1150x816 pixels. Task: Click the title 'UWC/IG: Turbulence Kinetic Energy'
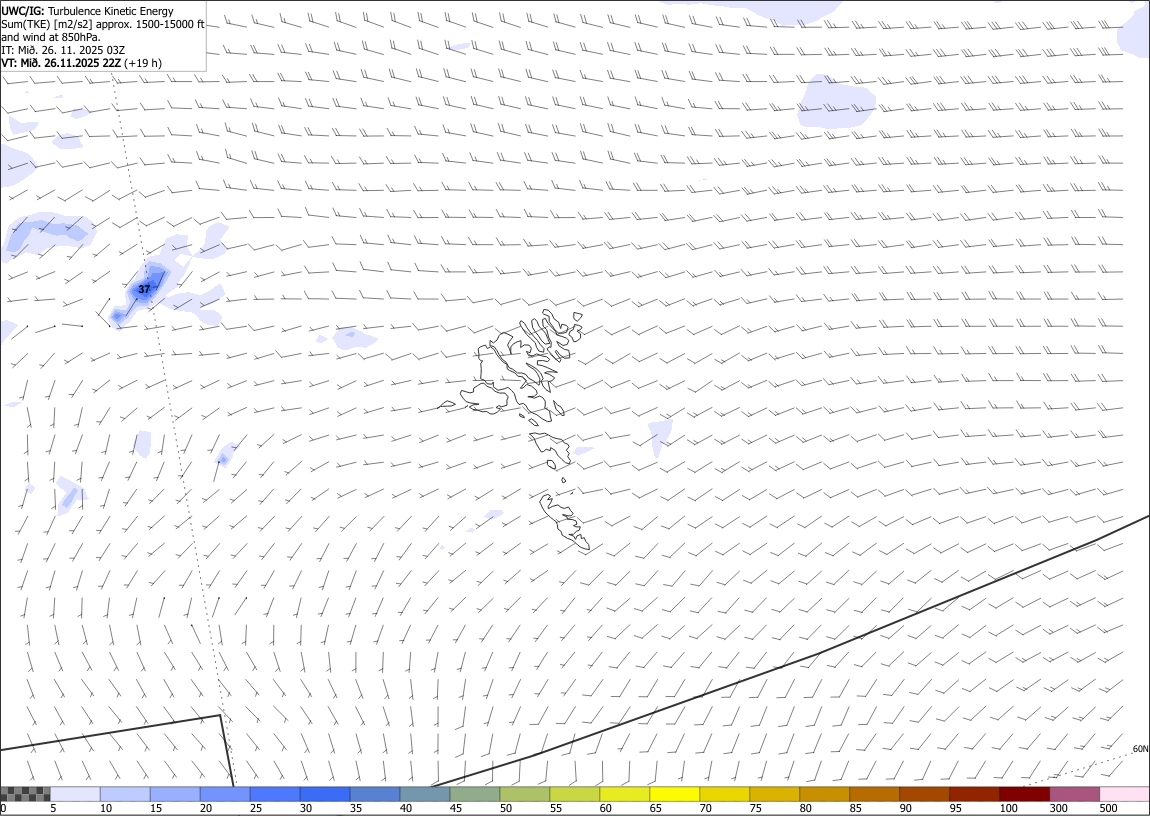(x=87, y=11)
